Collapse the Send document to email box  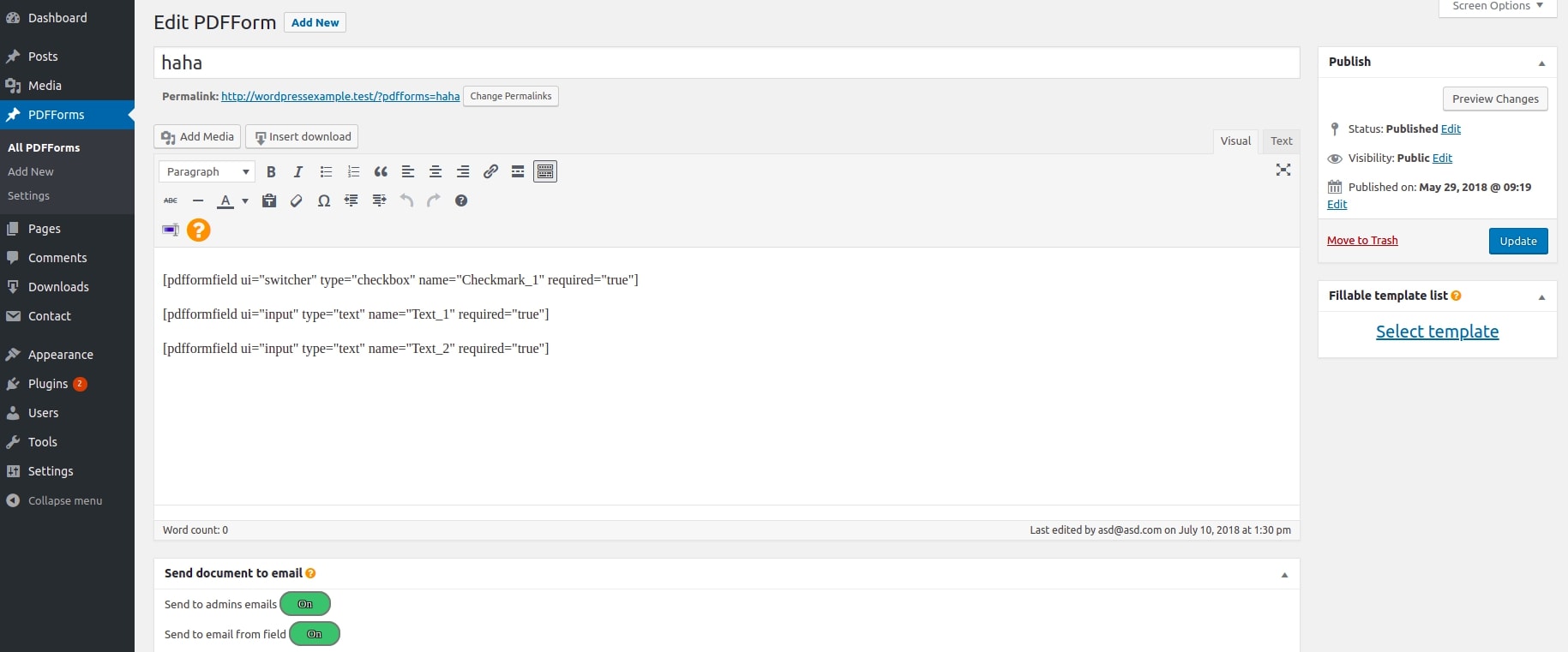click(x=1284, y=574)
